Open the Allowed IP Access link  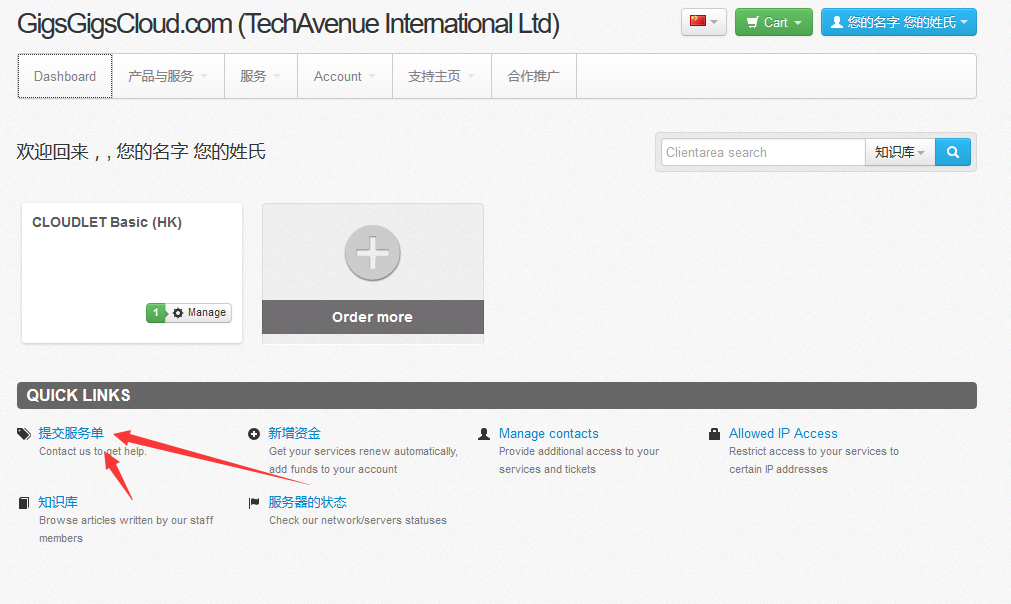pos(783,433)
